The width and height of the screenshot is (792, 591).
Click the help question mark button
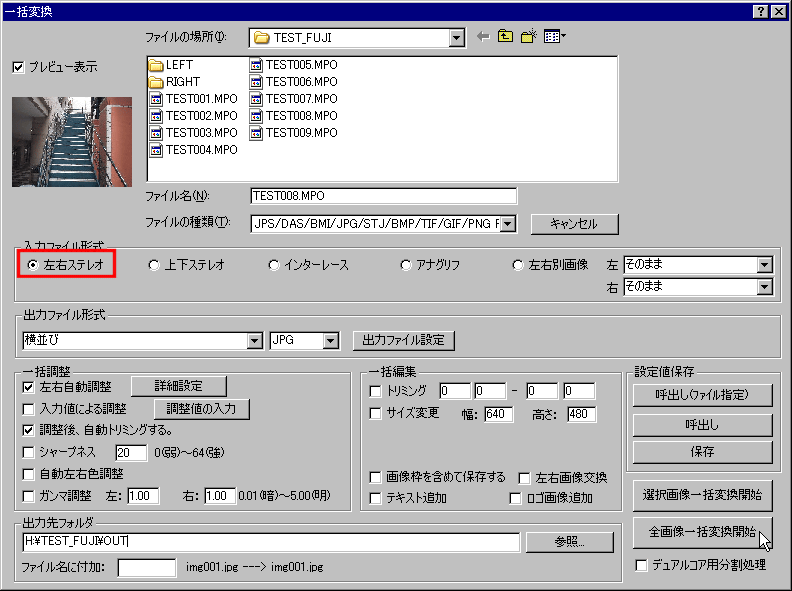click(x=760, y=12)
